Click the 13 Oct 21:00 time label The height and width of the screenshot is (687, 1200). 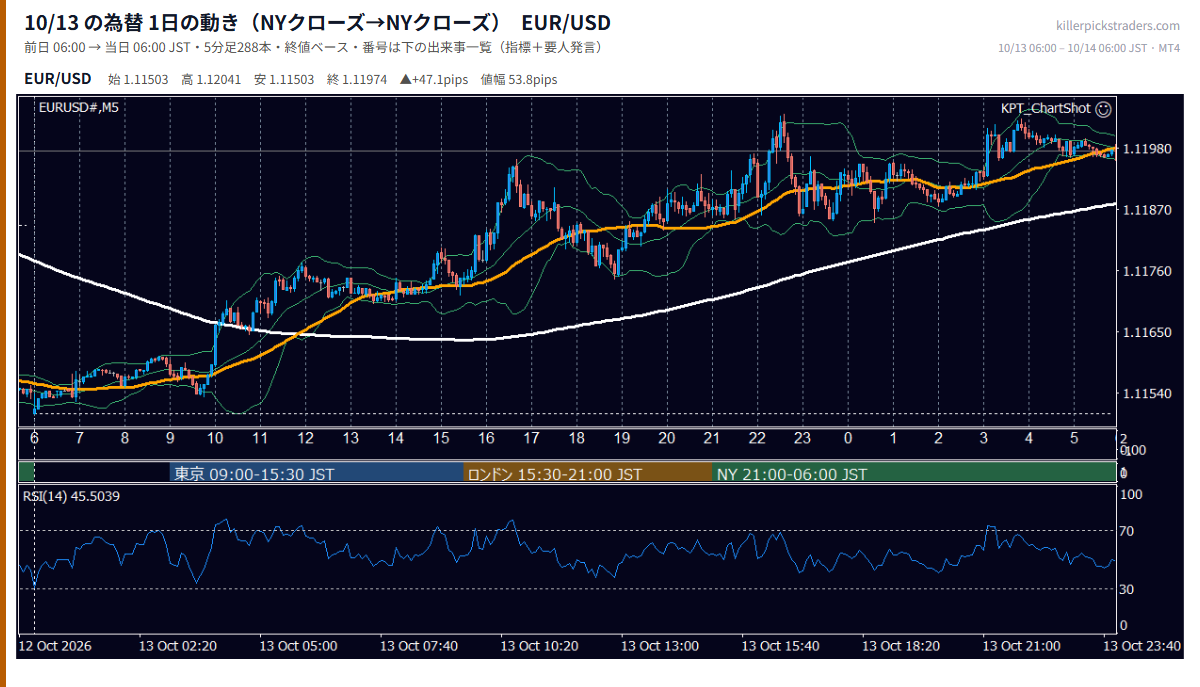pyautogui.click(x=1022, y=646)
